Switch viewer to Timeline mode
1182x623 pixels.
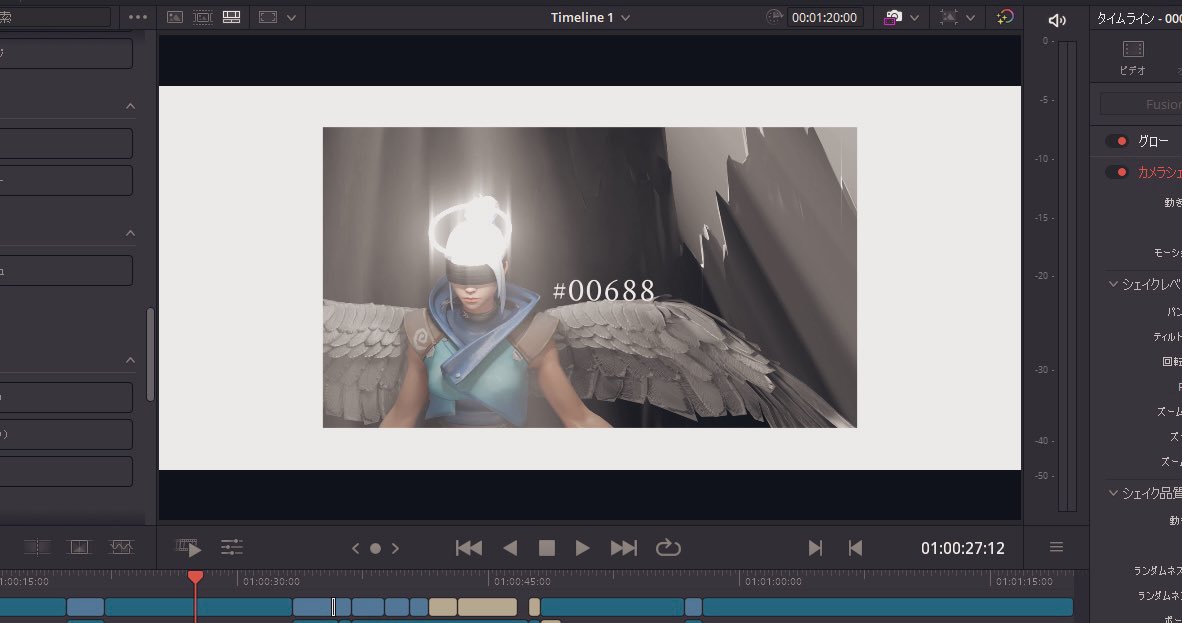click(x=231, y=17)
